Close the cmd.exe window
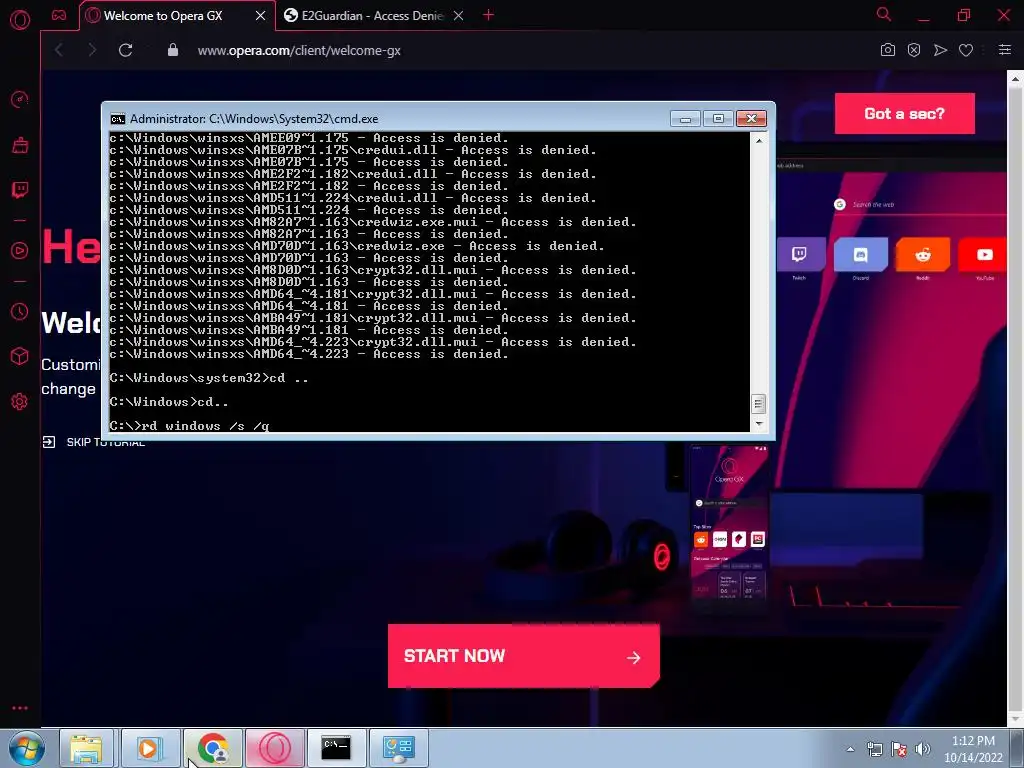The width and height of the screenshot is (1024, 768). pyautogui.click(x=751, y=118)
